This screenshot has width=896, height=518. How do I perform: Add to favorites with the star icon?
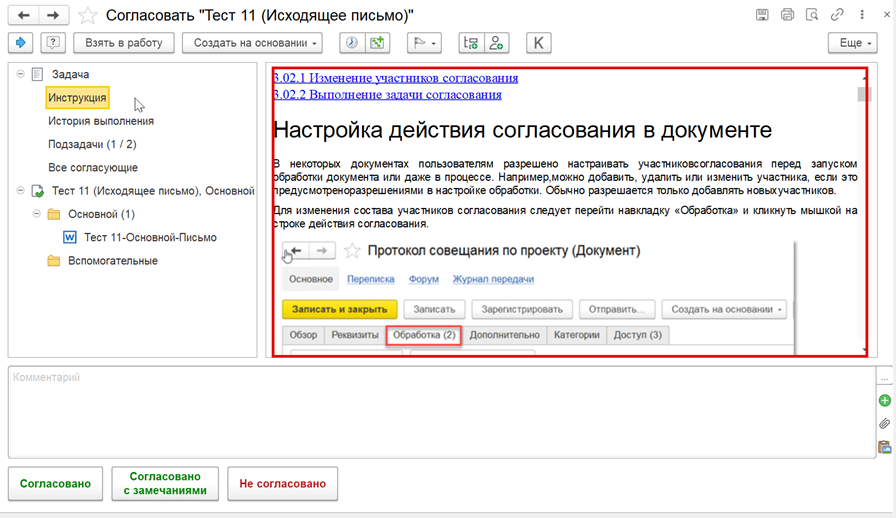click(87, 15)
